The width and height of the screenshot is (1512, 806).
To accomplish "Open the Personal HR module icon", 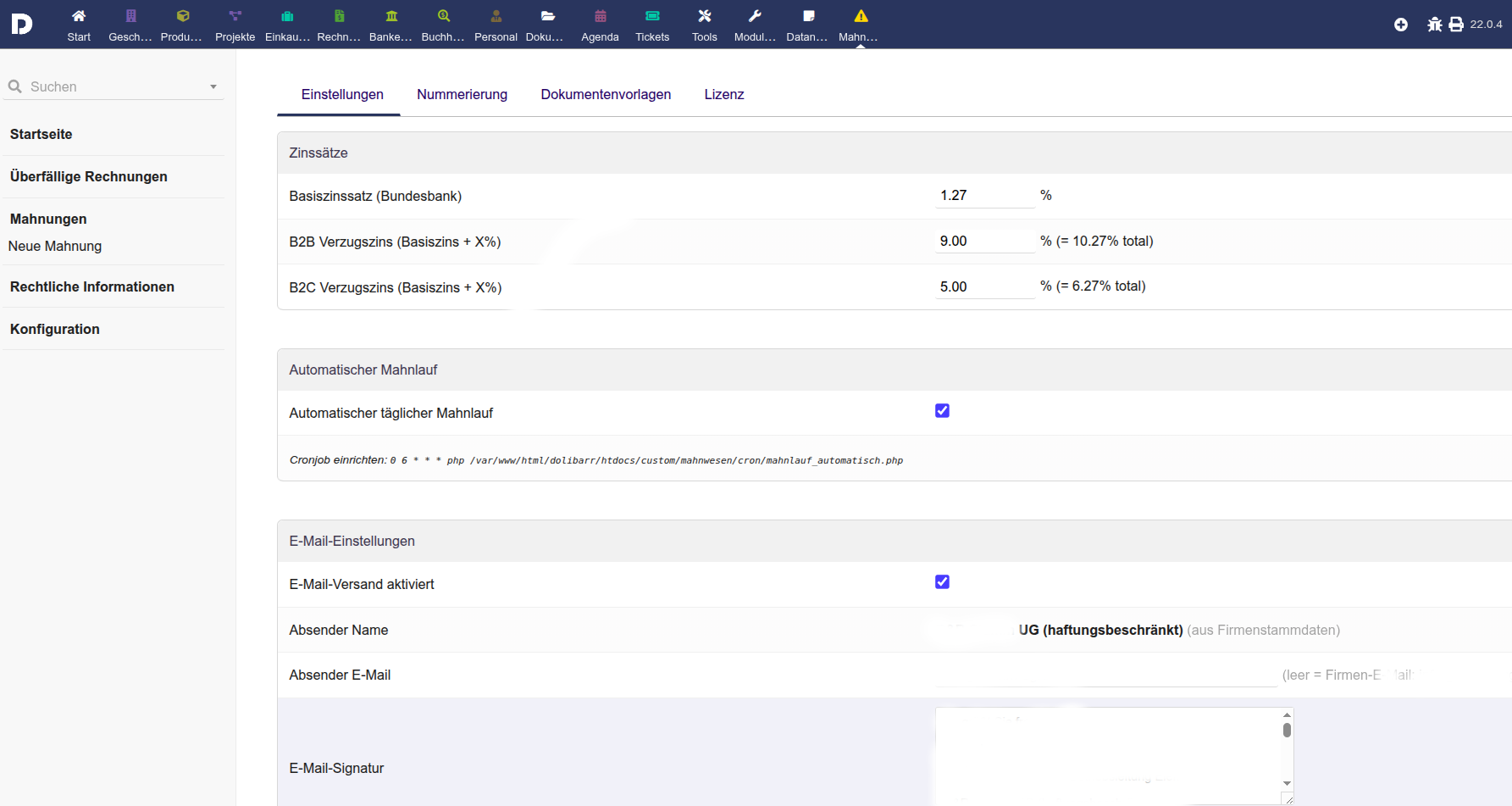I will [496, 16].
